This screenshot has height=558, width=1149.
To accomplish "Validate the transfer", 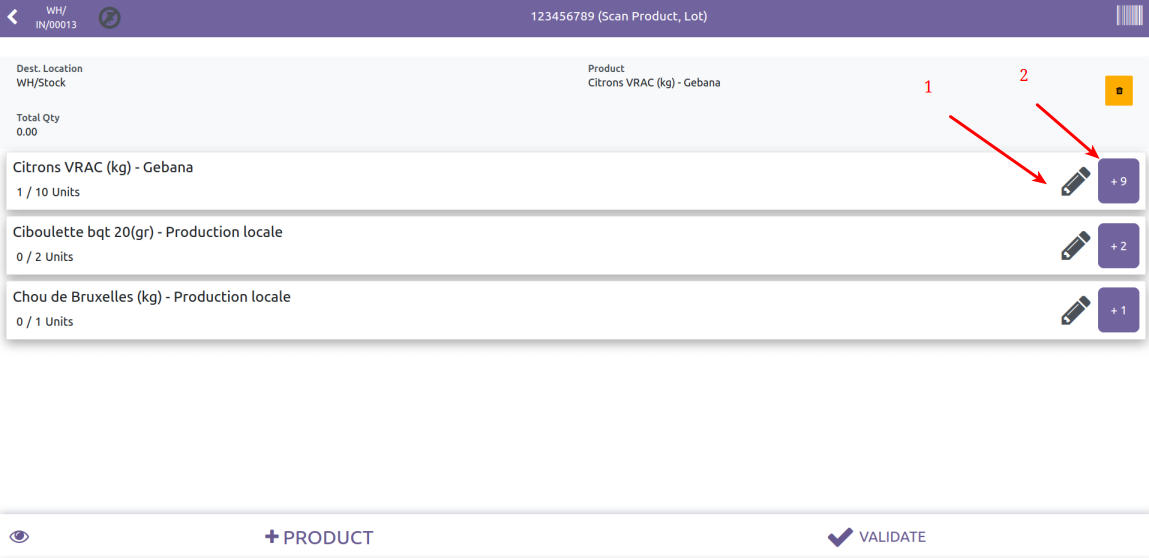I will (877, 537).
